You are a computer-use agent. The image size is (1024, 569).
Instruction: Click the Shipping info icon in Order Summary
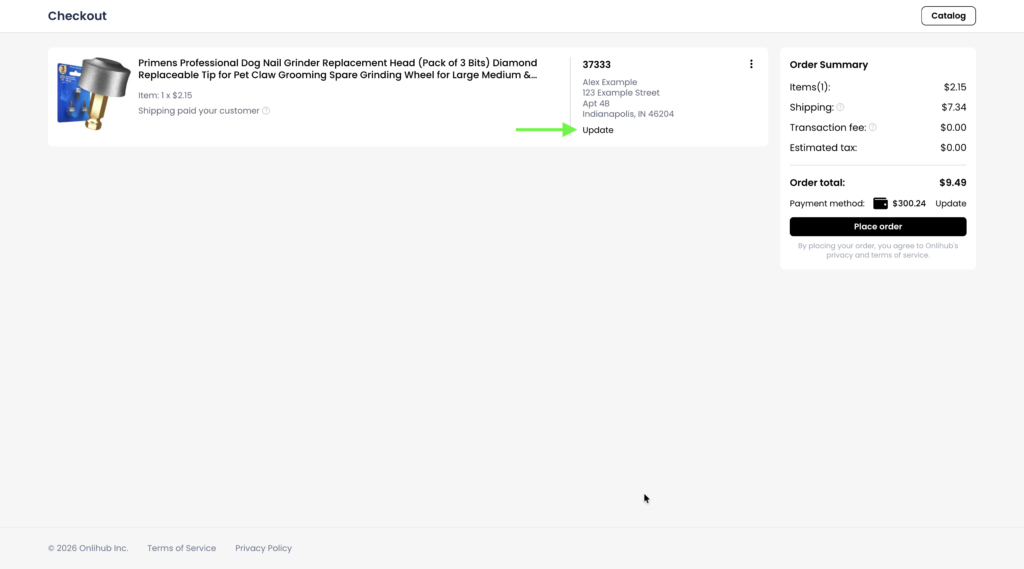pyautogui.click(x=840, y=107)
